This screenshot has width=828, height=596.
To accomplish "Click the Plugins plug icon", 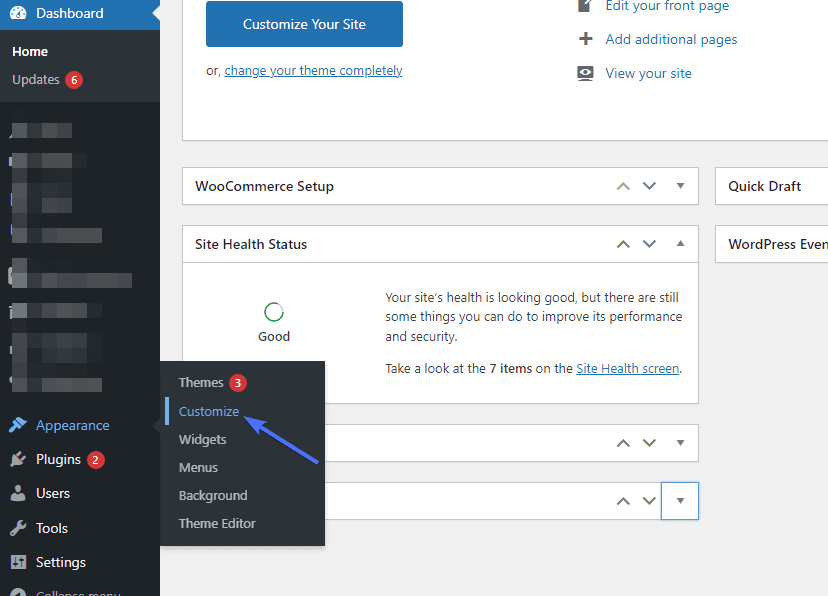I will [18, 459].
